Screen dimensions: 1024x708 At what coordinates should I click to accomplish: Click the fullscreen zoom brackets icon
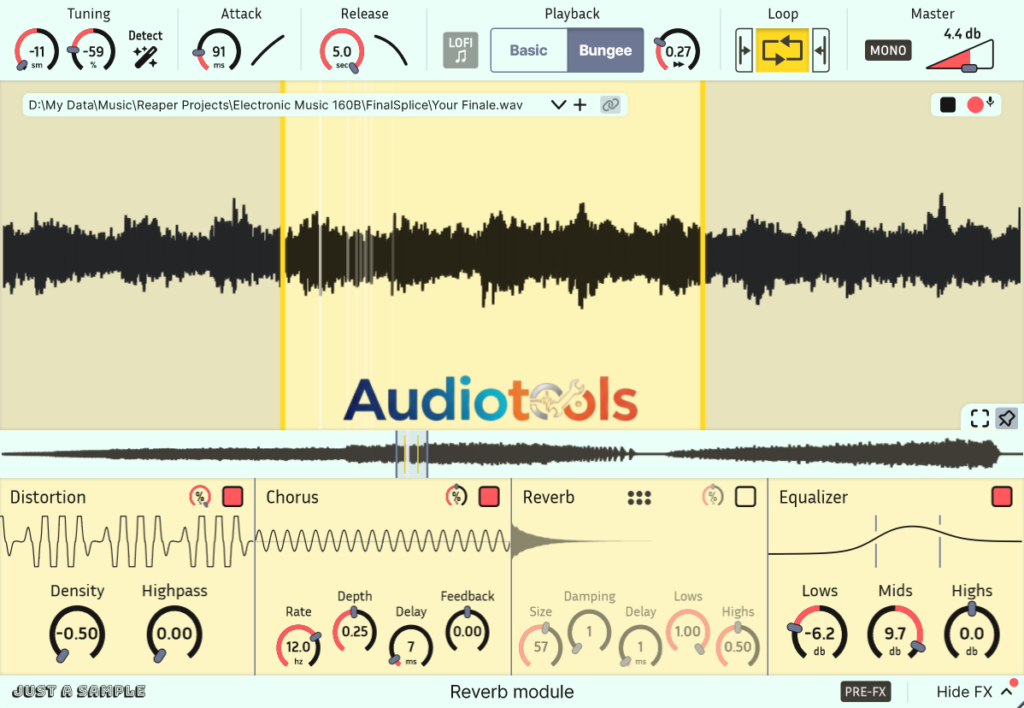tap(980, 418)
